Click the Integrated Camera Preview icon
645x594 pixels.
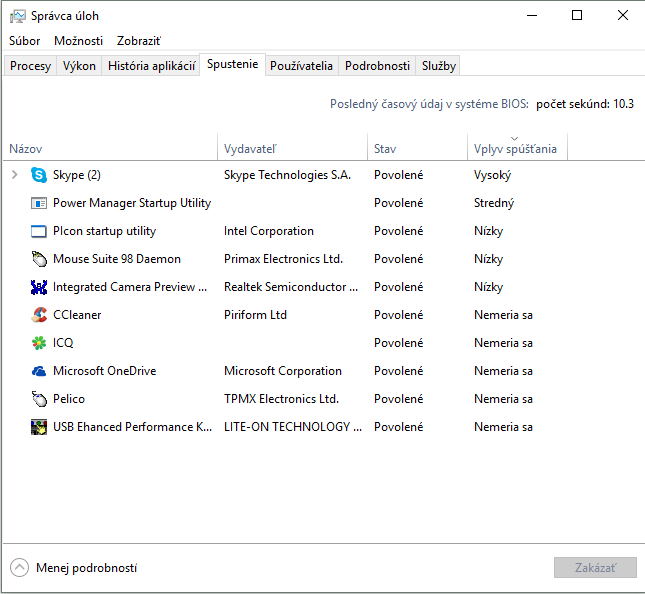(39, 287)
